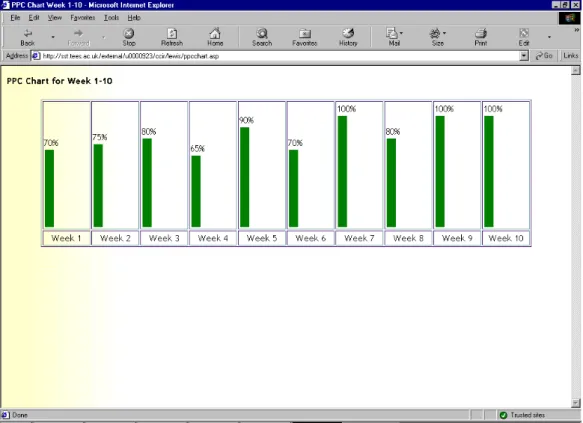Click the Stop loading icon
The height and width of the screenshot is (423, 583).
[x=129, y=33]
